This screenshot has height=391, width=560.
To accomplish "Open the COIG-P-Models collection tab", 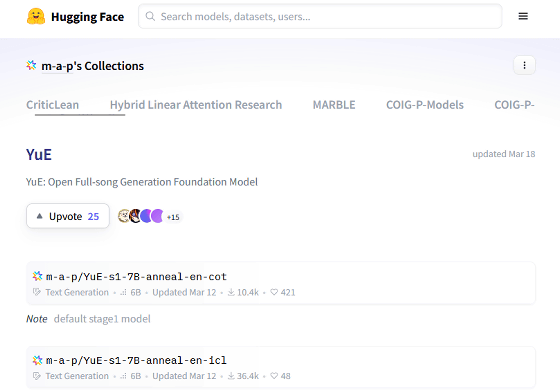I will coord(425,105).
